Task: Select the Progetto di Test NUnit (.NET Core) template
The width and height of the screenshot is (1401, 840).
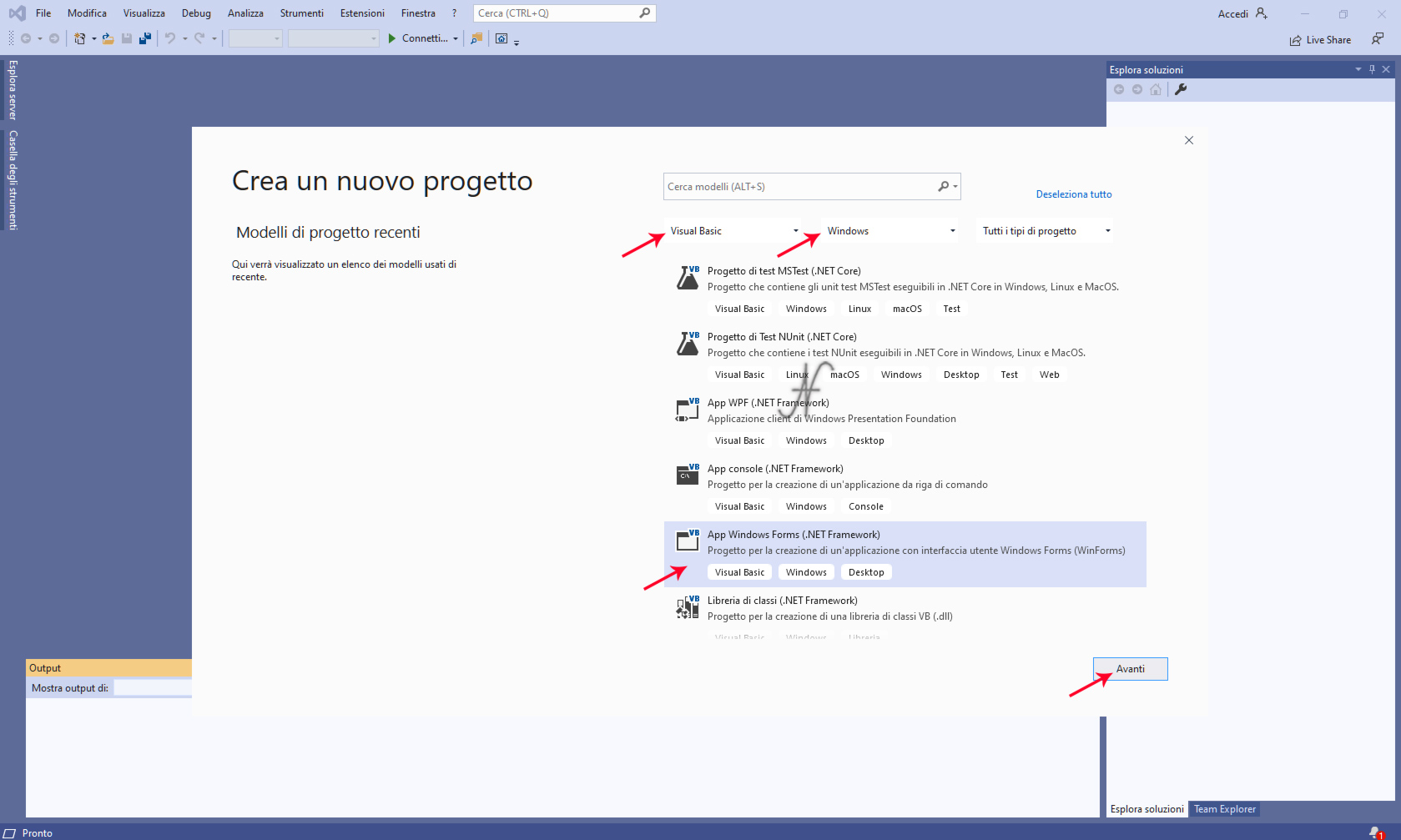Action: 905,356
